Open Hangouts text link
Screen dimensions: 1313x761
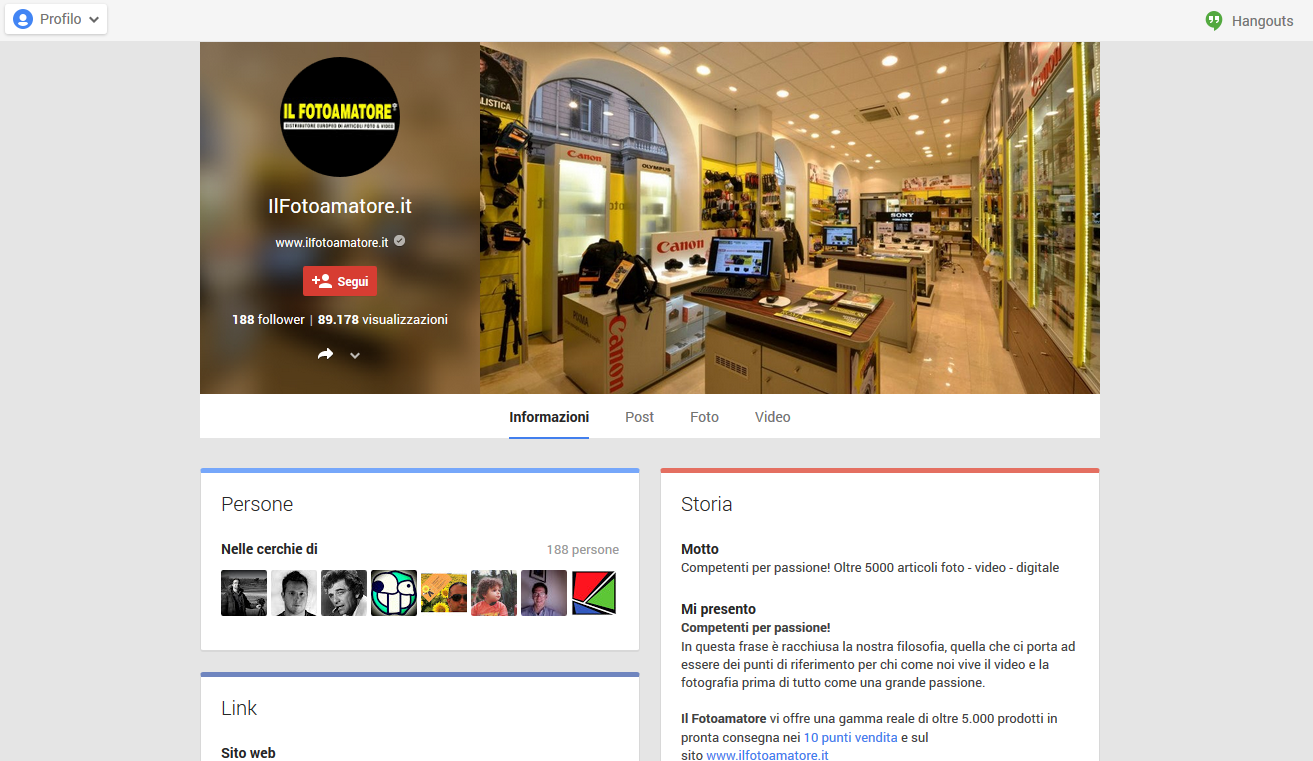click(x=1262, y=21)
